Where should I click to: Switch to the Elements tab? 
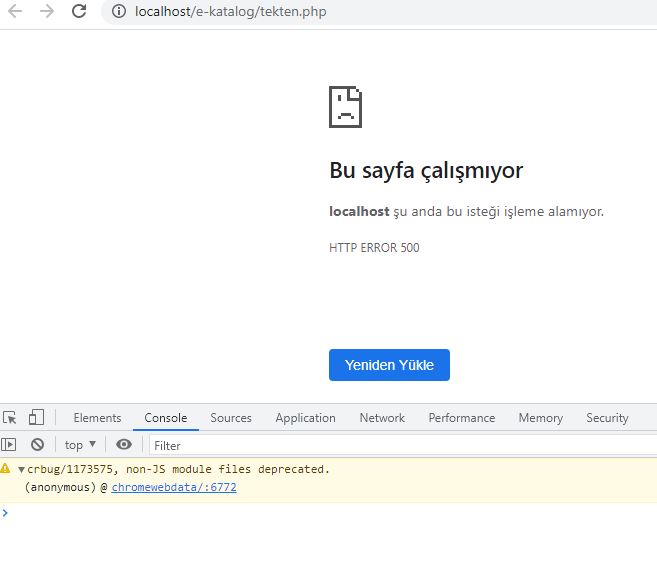pos(97,418)
